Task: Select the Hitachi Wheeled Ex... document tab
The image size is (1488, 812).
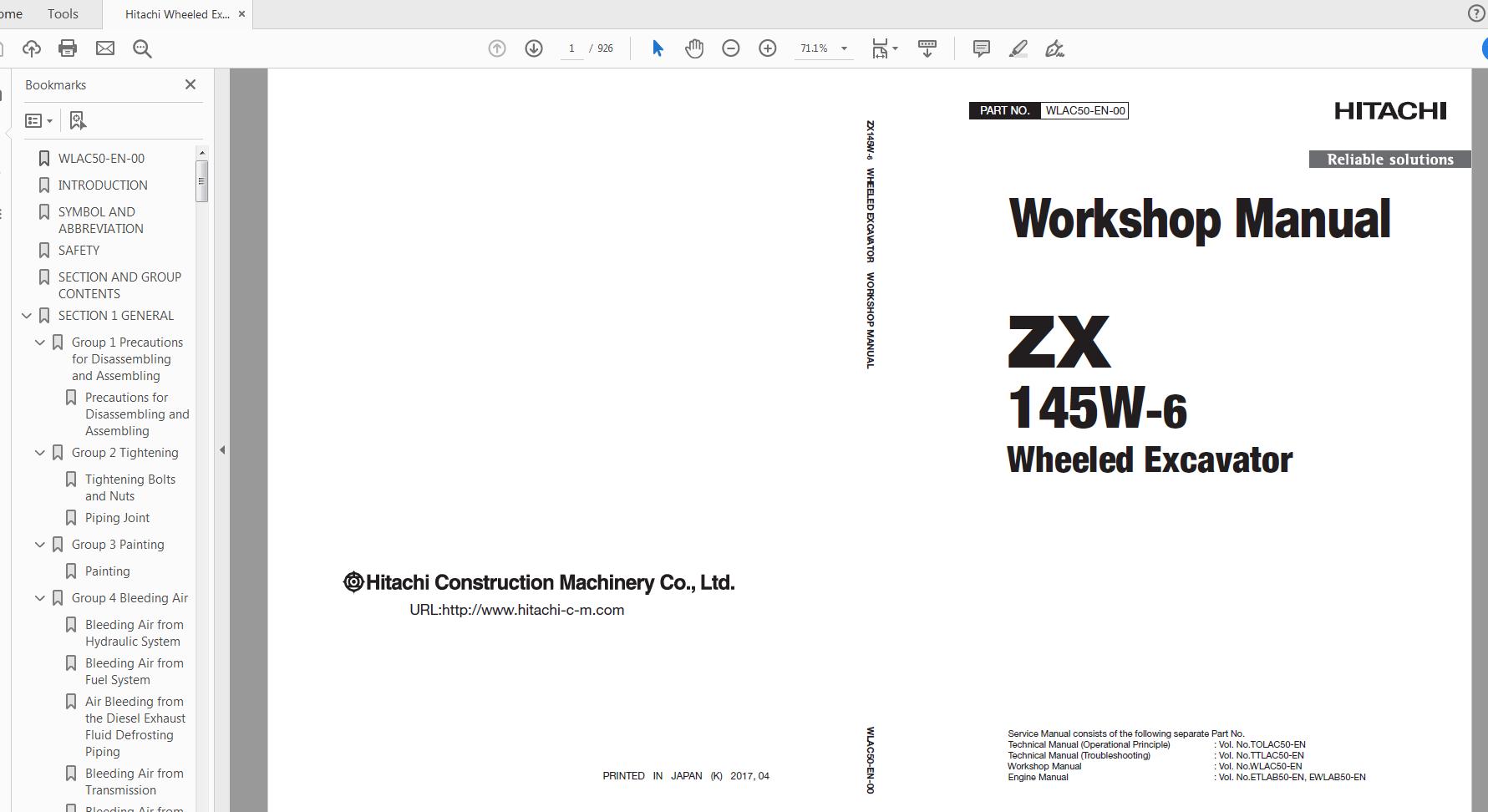Action: 176,14
